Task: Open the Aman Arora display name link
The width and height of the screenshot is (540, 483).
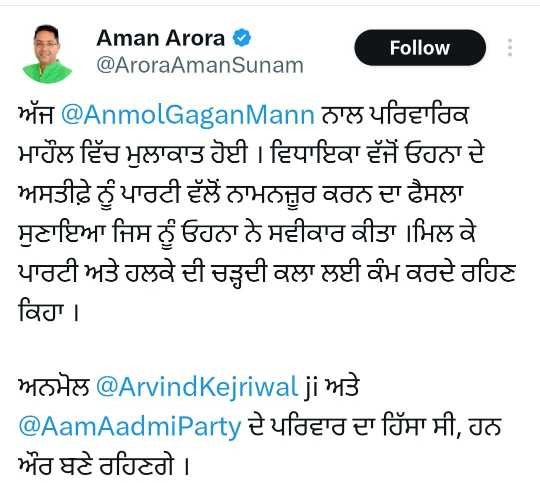Action: pyautogui.click(x=160, y=38)
